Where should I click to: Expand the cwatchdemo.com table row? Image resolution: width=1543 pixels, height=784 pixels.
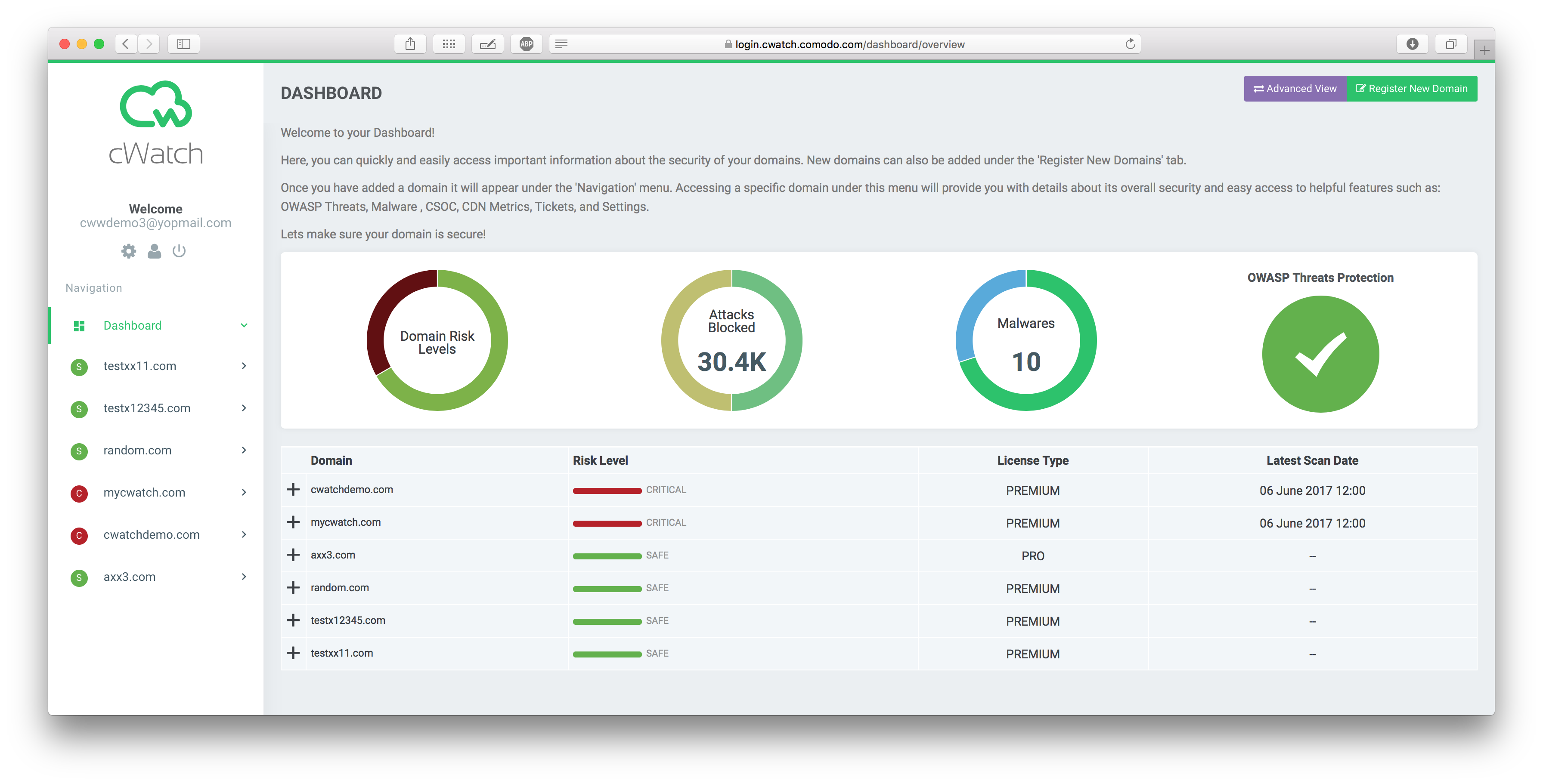click(x=293, y=490)
